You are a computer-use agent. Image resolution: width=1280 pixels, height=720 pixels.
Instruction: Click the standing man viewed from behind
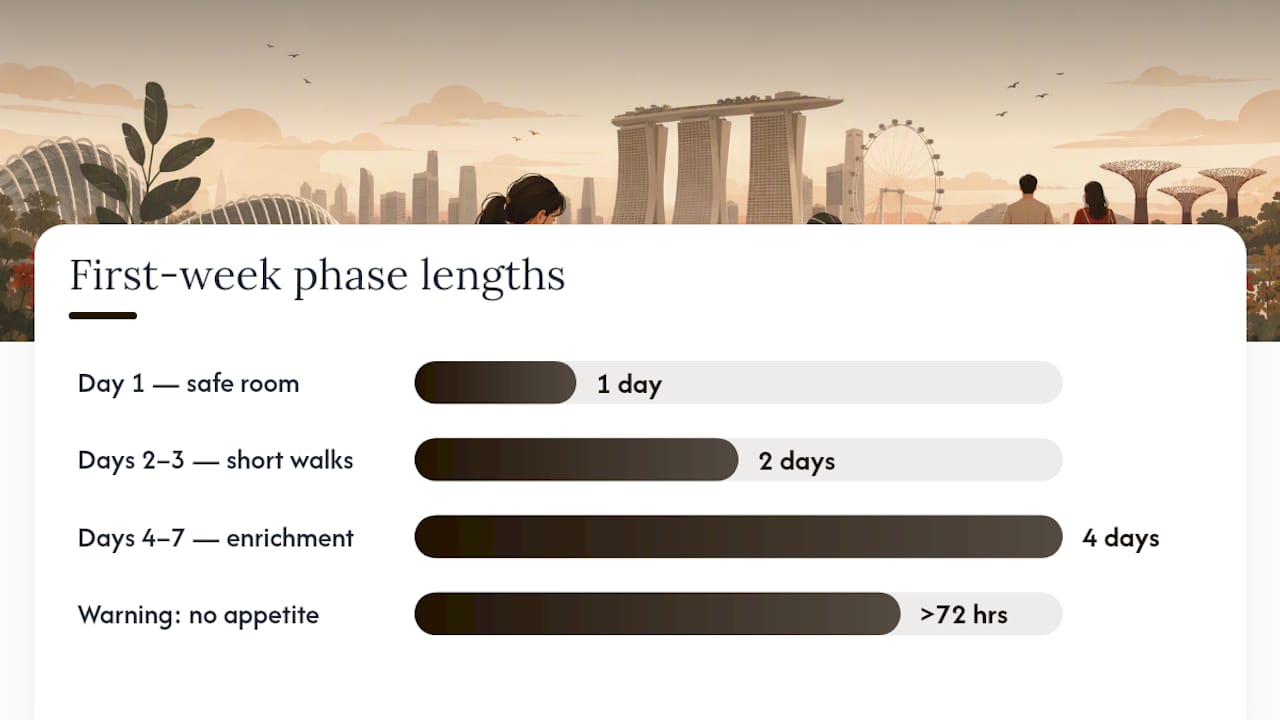pyautogui.click(x=1028, y=200)
